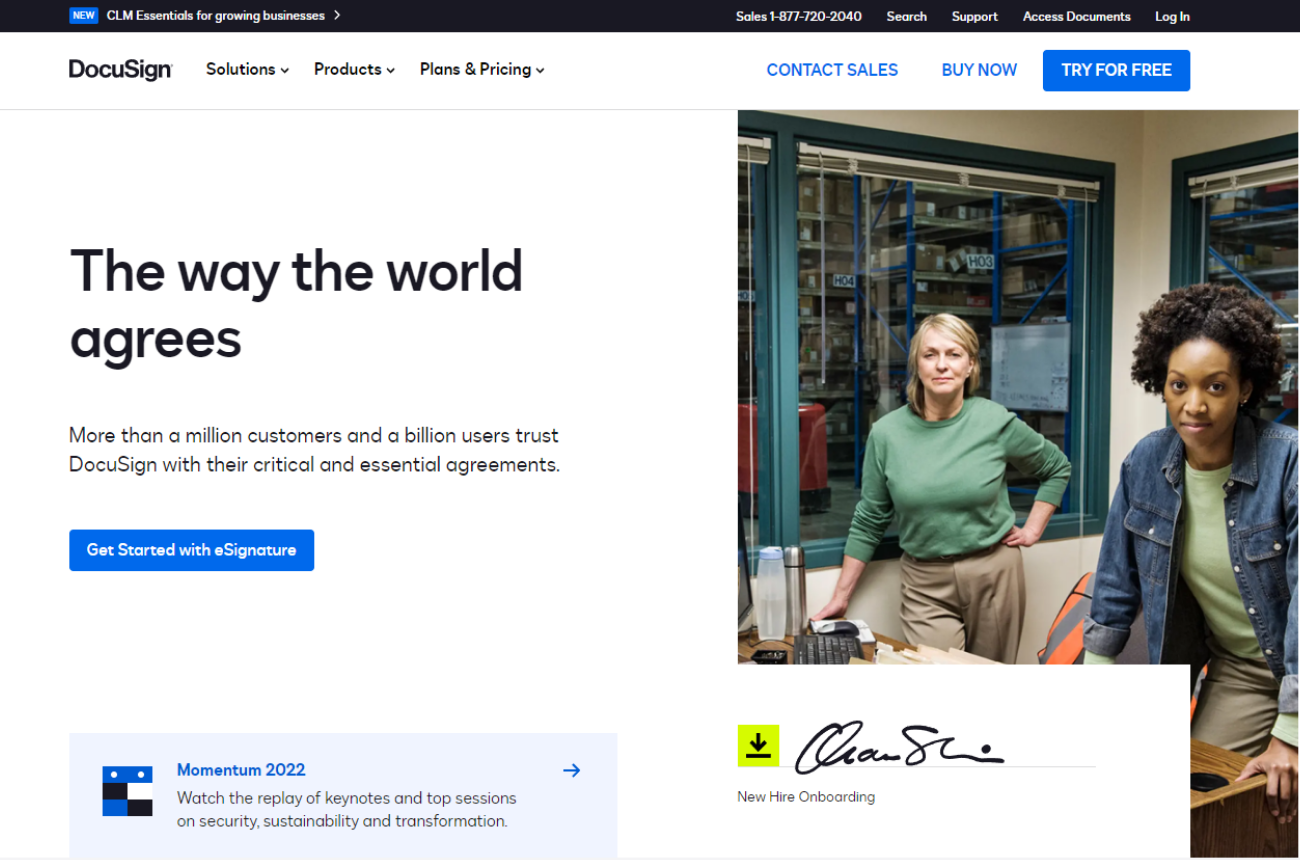
Task: Click Log In in the top bar
Action: (x=1172, y=16)
